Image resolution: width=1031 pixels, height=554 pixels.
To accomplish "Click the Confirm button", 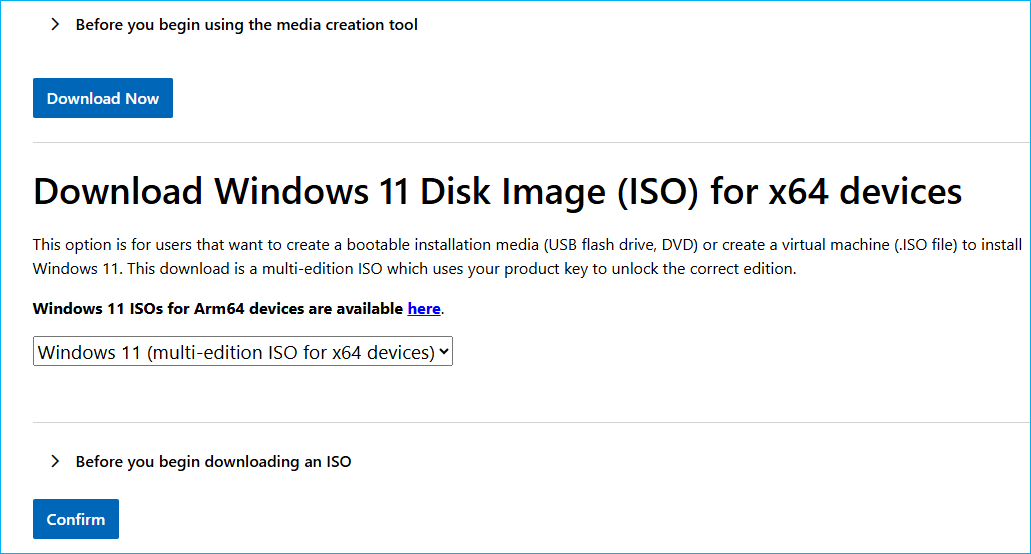I will pos(76,519).
